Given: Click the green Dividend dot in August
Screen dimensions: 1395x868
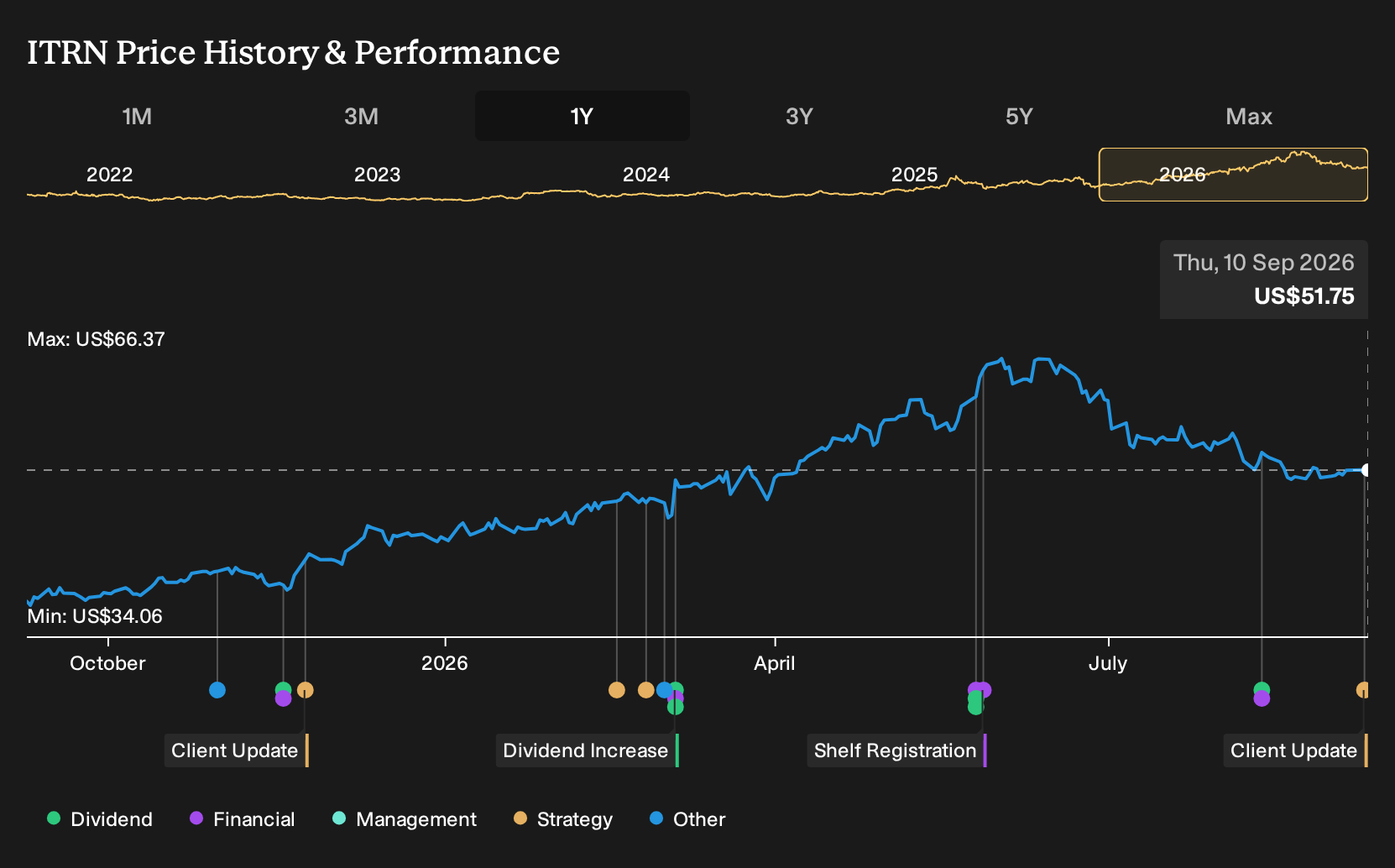Looking at the screenshot, I should click(1262, 690).
